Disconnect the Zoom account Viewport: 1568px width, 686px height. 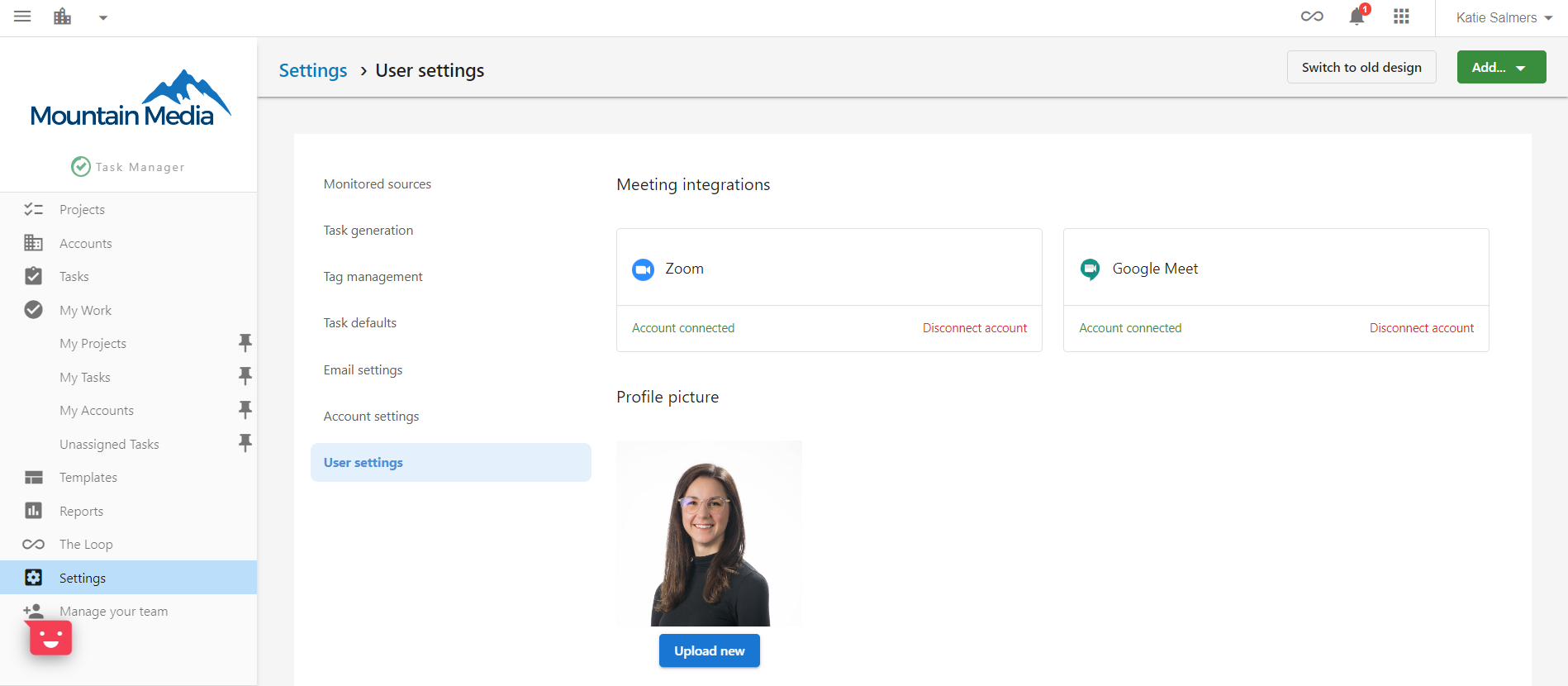pos(975,328)
